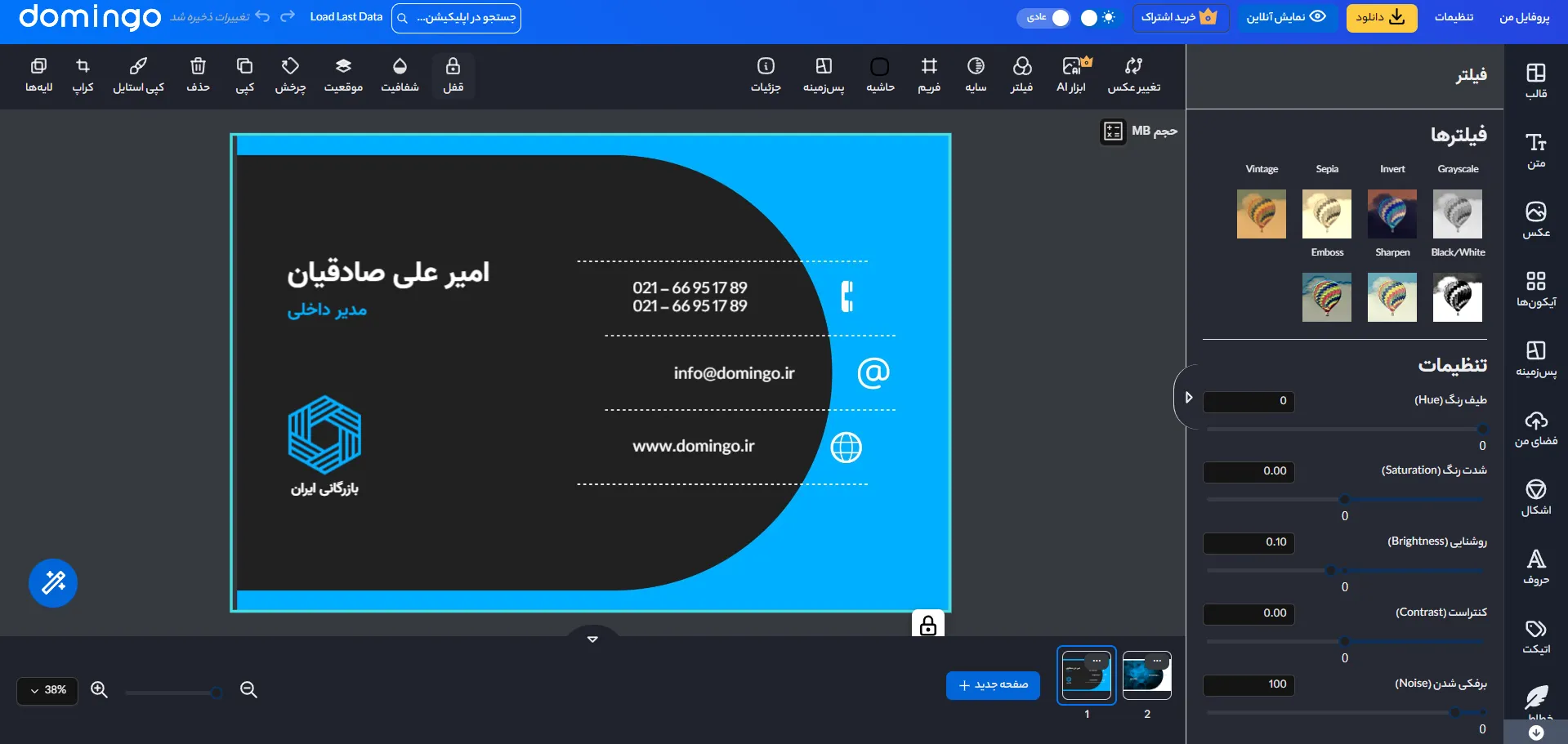This screenshot has width=1568, height=744.
Task: Open the Background (پس‌زمینه) toolbar tool
Action: (x=824, y=76)
